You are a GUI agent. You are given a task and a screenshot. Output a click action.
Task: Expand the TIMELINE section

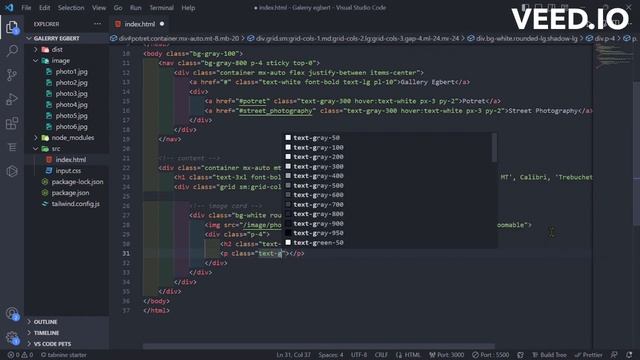(46, 333)
